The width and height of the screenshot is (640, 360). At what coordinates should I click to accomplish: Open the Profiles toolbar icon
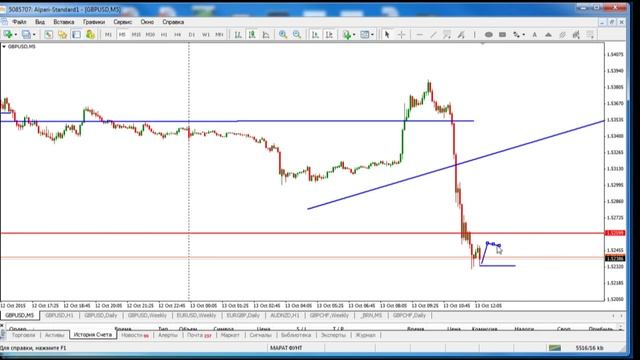(x=26, y=35)
